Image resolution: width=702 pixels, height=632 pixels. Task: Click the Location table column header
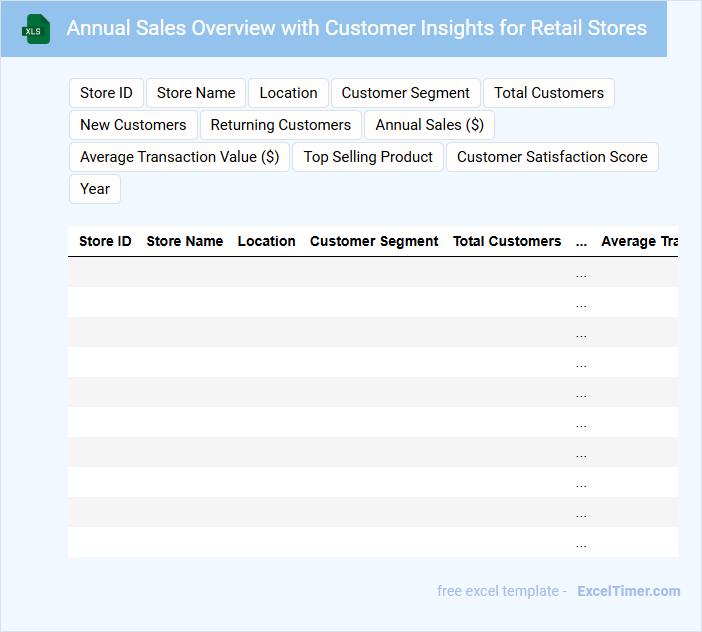[266, 241]
